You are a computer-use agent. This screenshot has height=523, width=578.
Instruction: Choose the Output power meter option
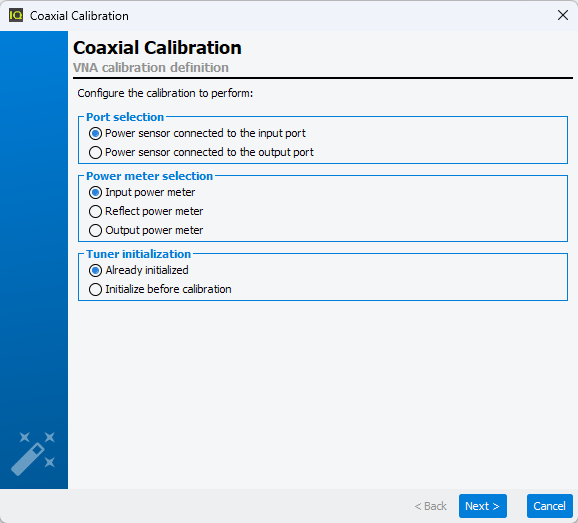[146, 230]
